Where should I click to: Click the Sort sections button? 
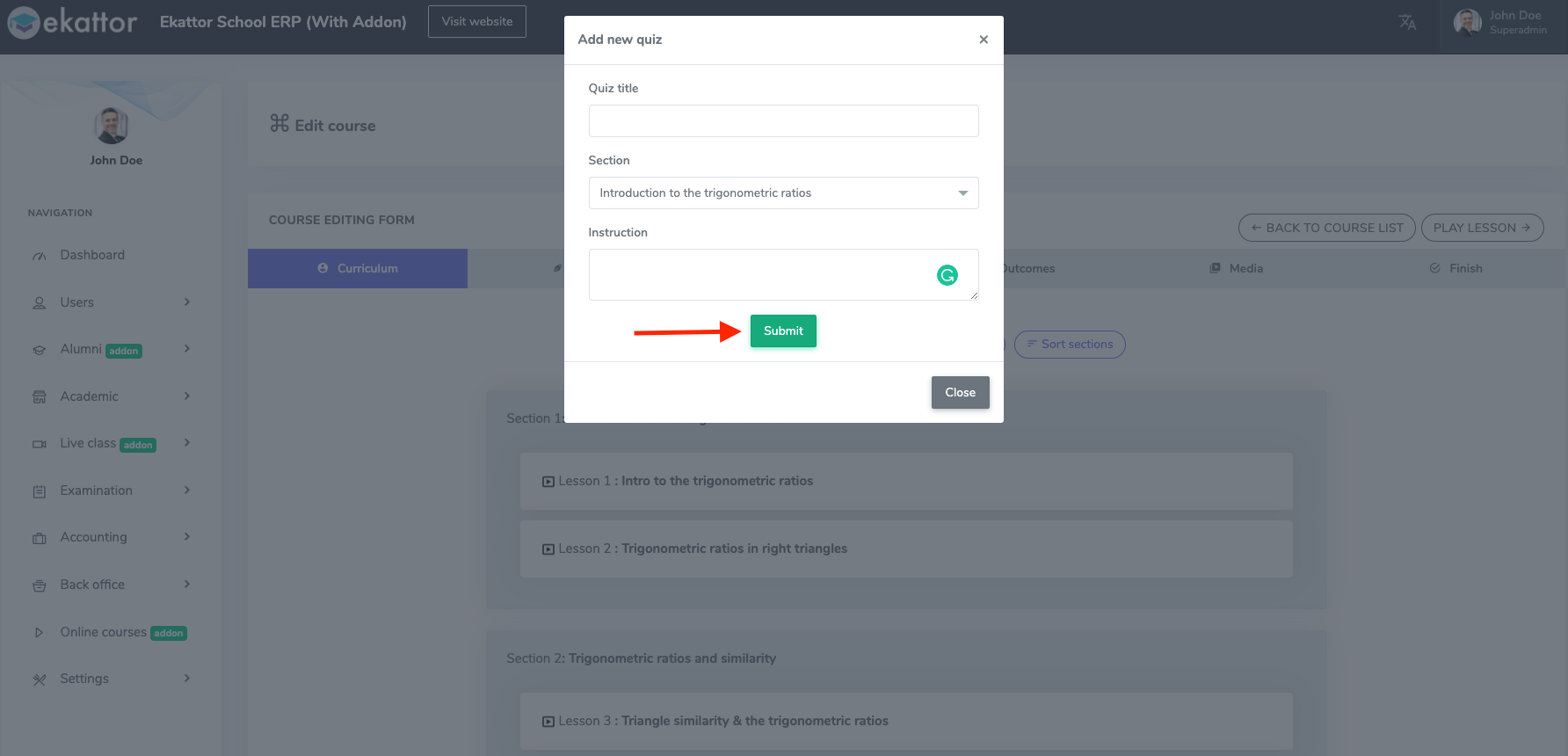coord(1070,344)
